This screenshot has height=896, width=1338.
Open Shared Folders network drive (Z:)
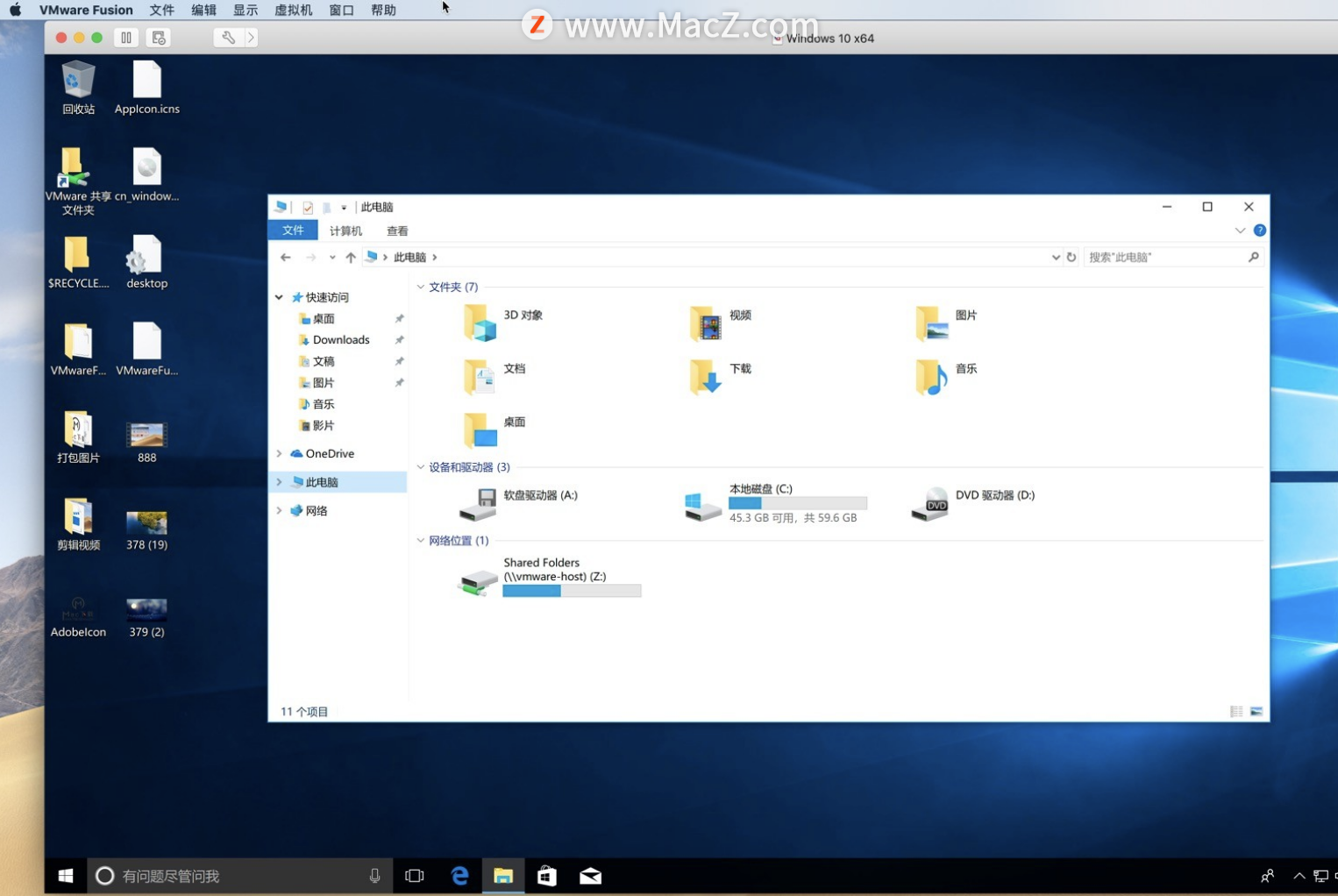point(550,577)
